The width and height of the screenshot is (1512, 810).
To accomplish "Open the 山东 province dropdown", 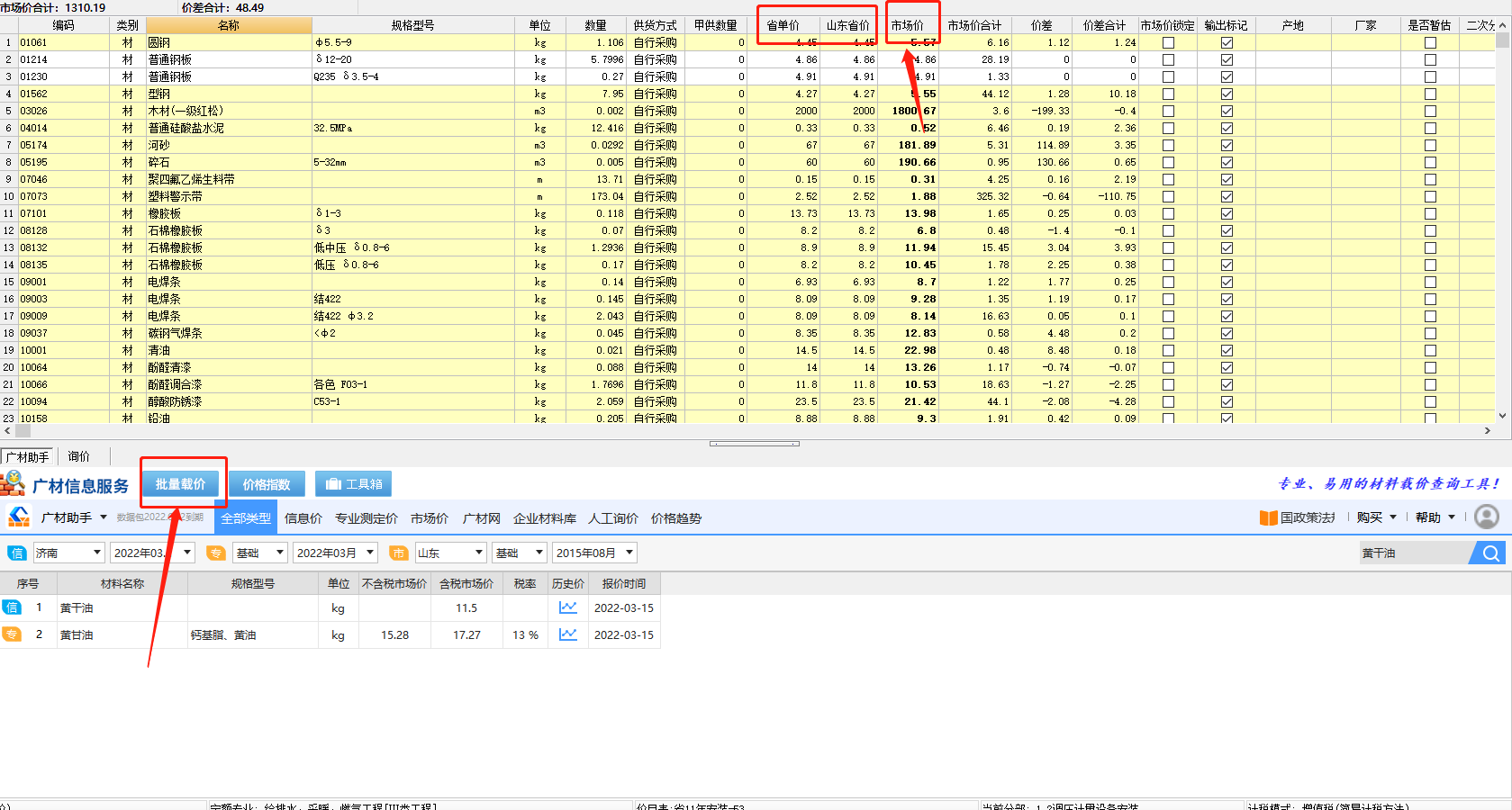I will (450, 553).
